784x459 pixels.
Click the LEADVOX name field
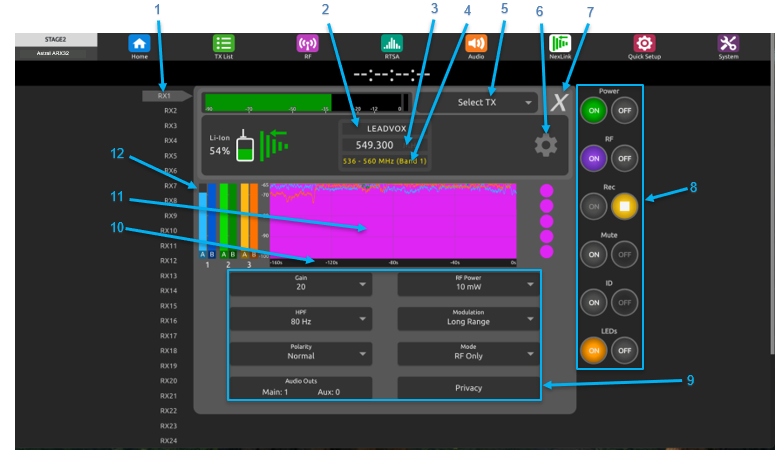[385, 128]
